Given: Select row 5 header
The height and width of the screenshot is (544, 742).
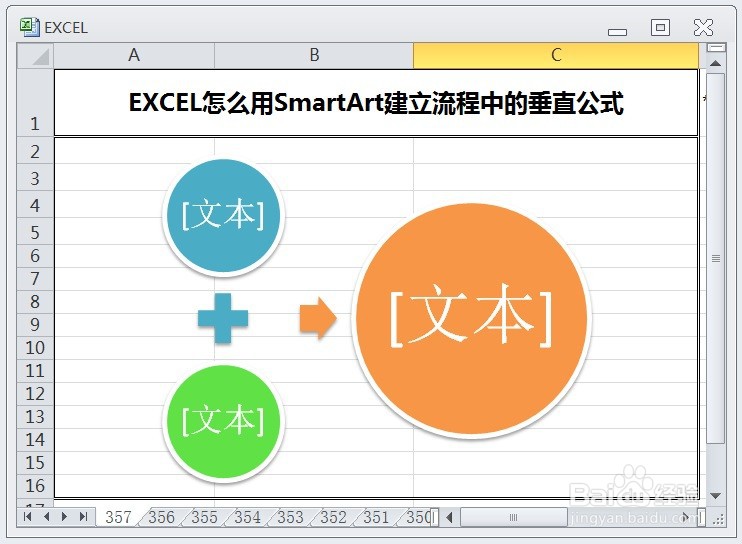Looking at the screenshot, I should pyautogui.click(x=35, y=232).
